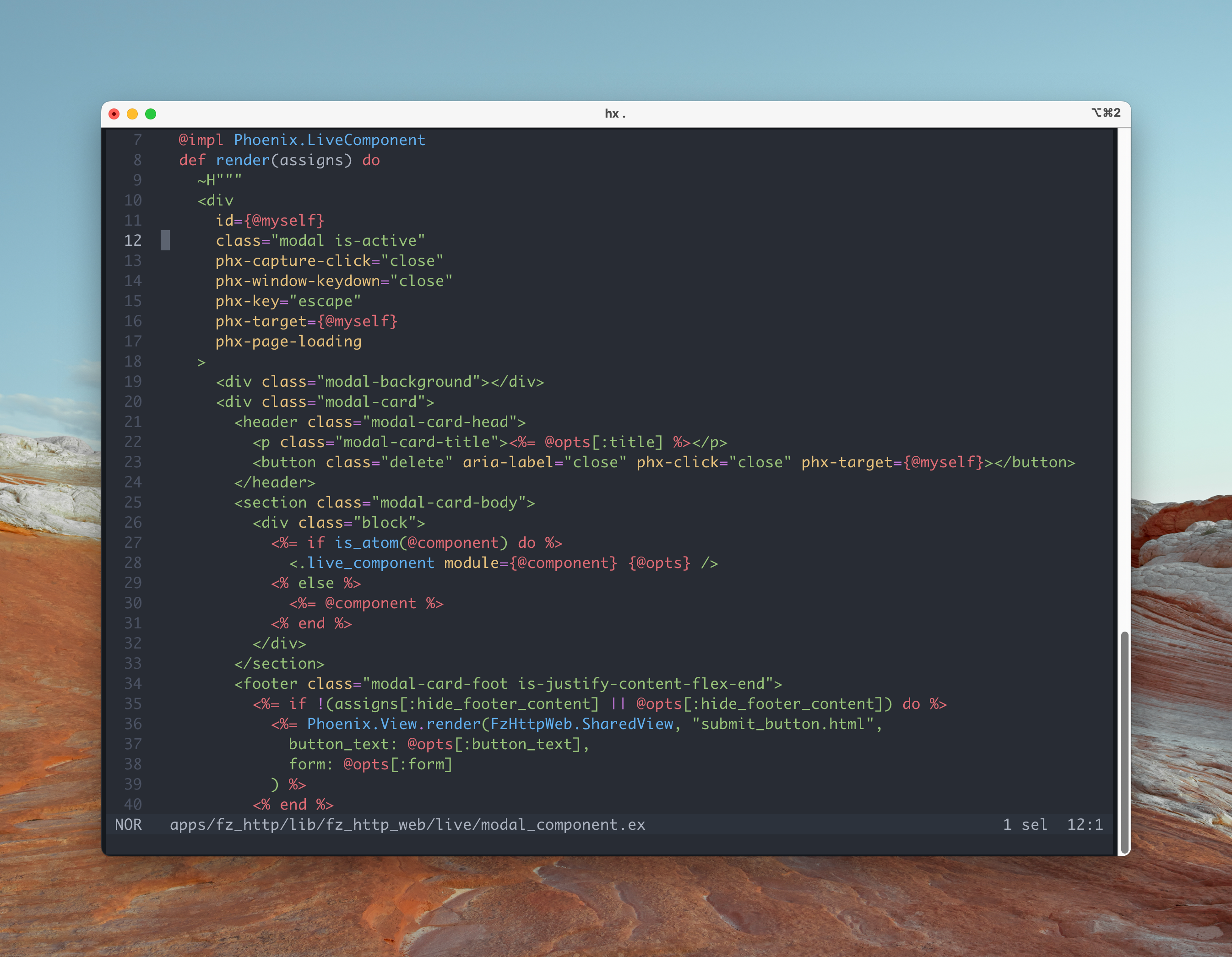Viewport: 1232px width, 957px height.
Task: Click the NOR mode indicator in the statusline
Action: [x=128, y=824]
